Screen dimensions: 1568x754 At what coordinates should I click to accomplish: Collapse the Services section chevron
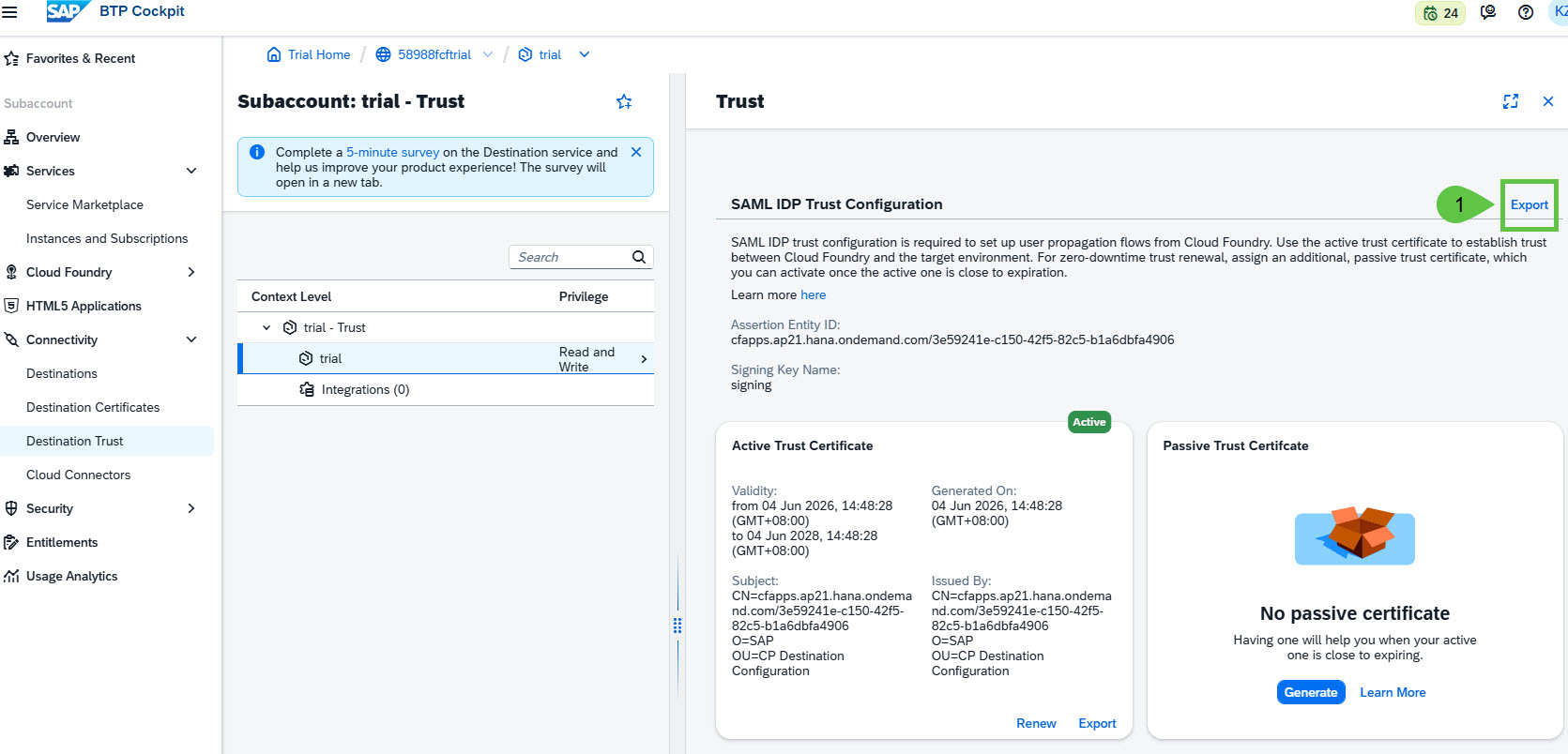[191, 171]
